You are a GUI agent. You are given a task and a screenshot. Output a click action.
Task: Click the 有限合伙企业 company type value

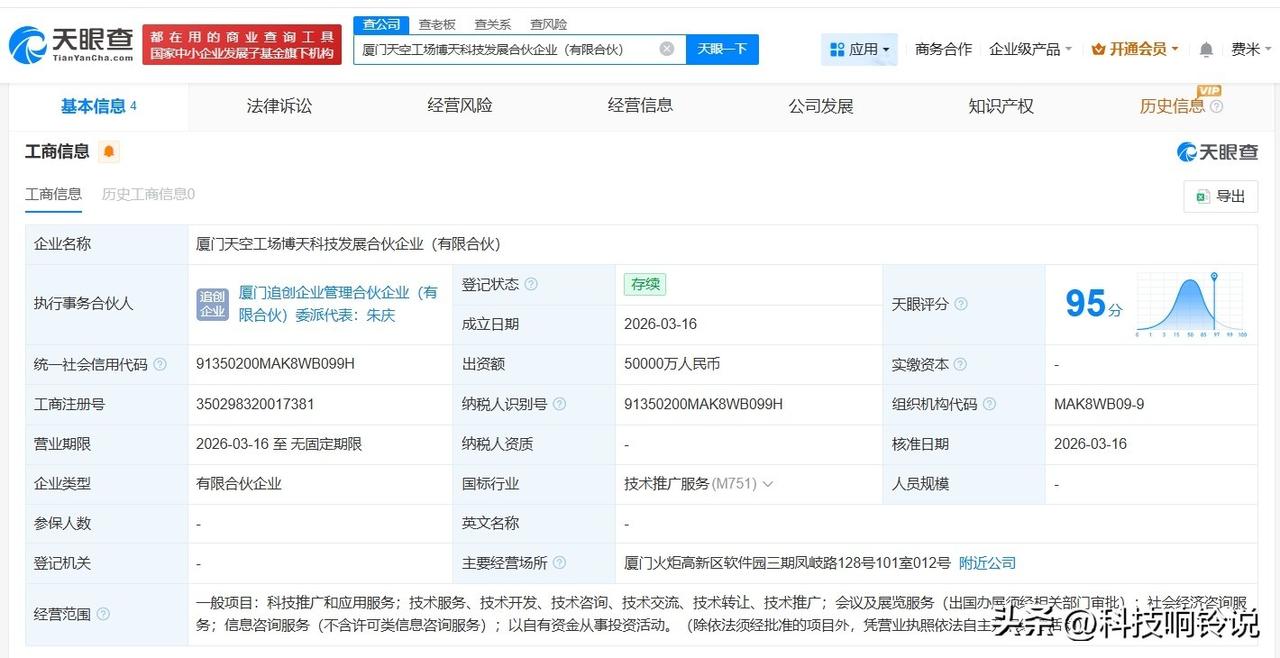(239, 484)
